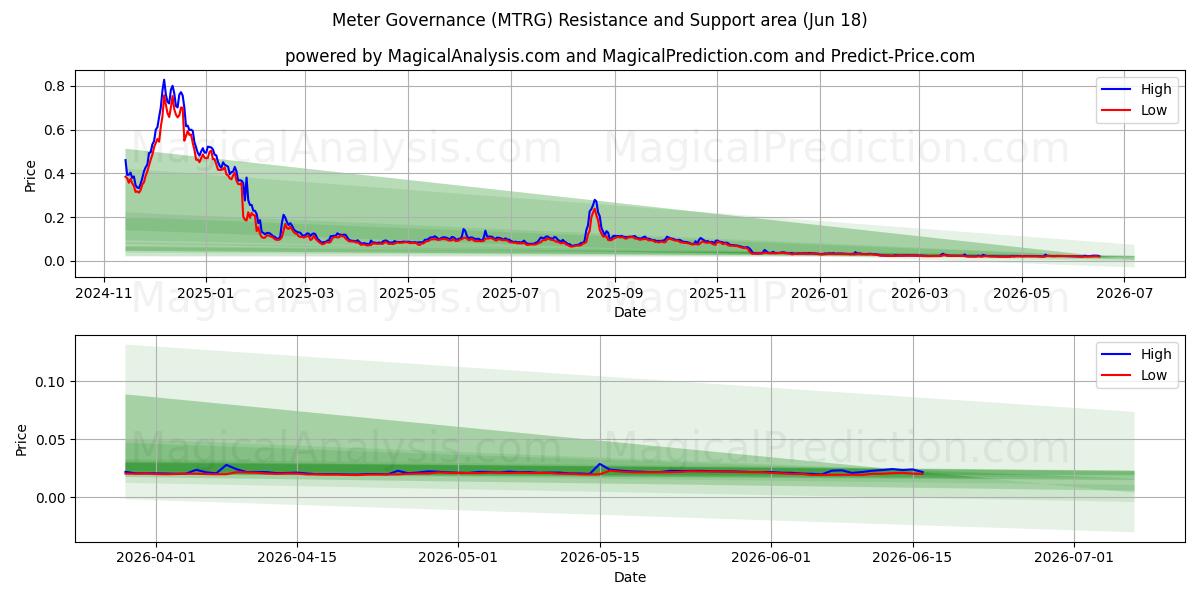Click the 'Price' label of the upper chart
Screen dimensions: 1200x600
(30, 176)
